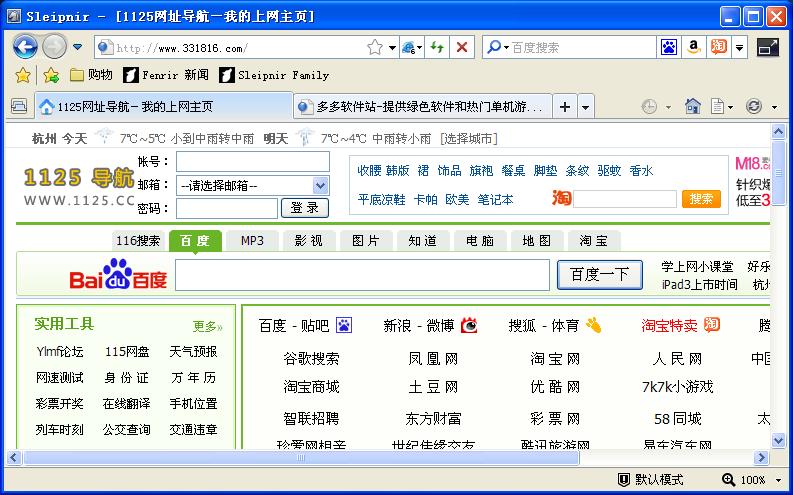Expand the address bar URL dropdown
The height and width of the screenshot is (495, 793).
pos(392,48)
